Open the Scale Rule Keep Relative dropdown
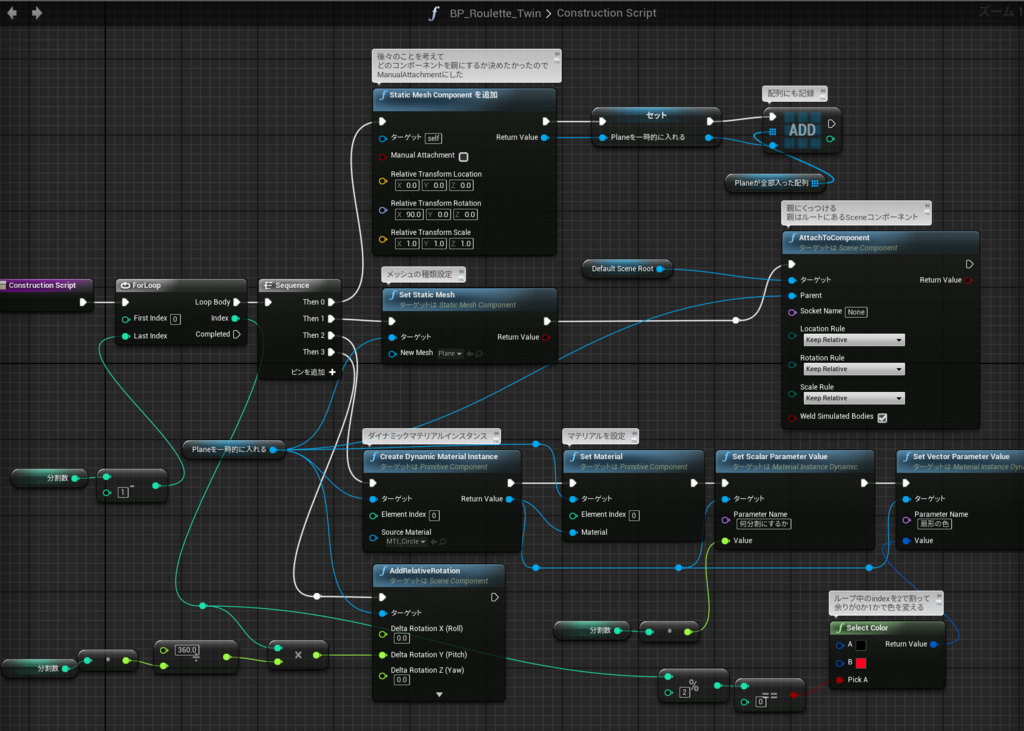The height and width of the screenshot is (731, 1024). (x=854, y=398)
